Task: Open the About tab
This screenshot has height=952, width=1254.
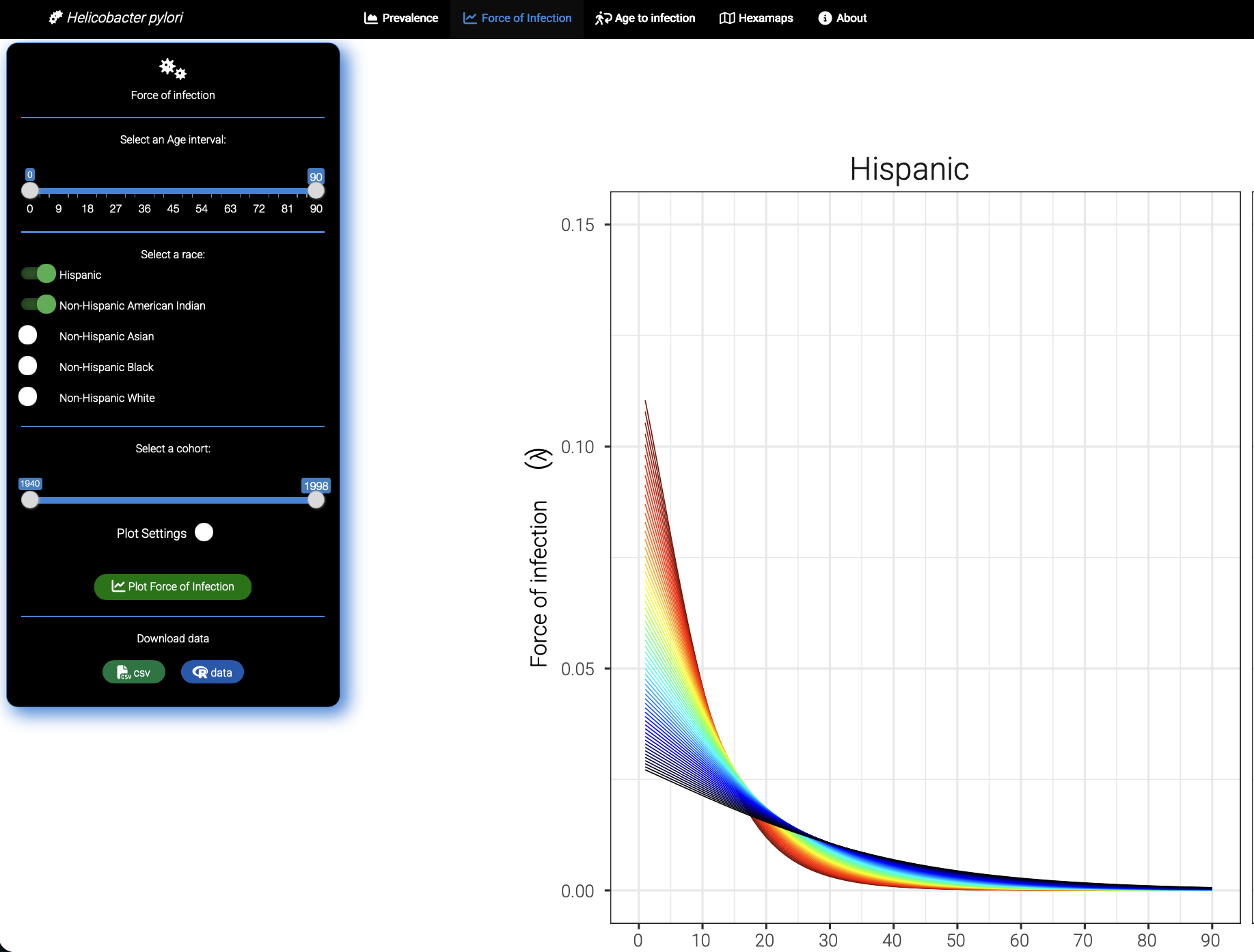Action: tap(843, 18)
